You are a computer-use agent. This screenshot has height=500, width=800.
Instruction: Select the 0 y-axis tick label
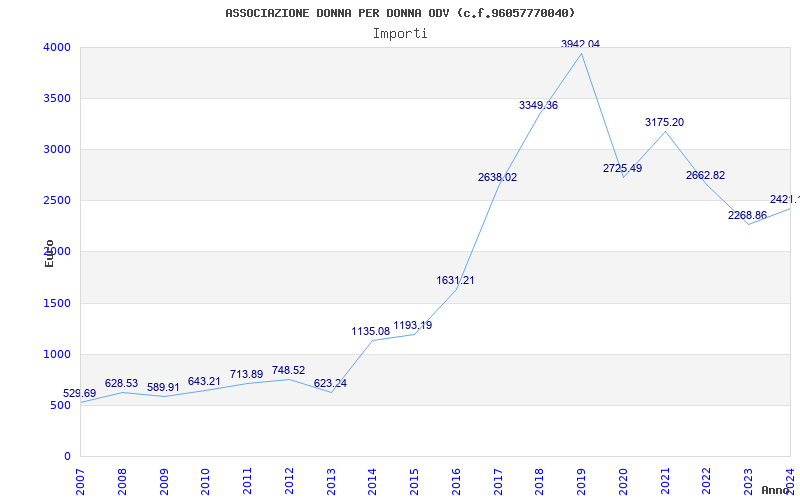[x=67, y=457]
